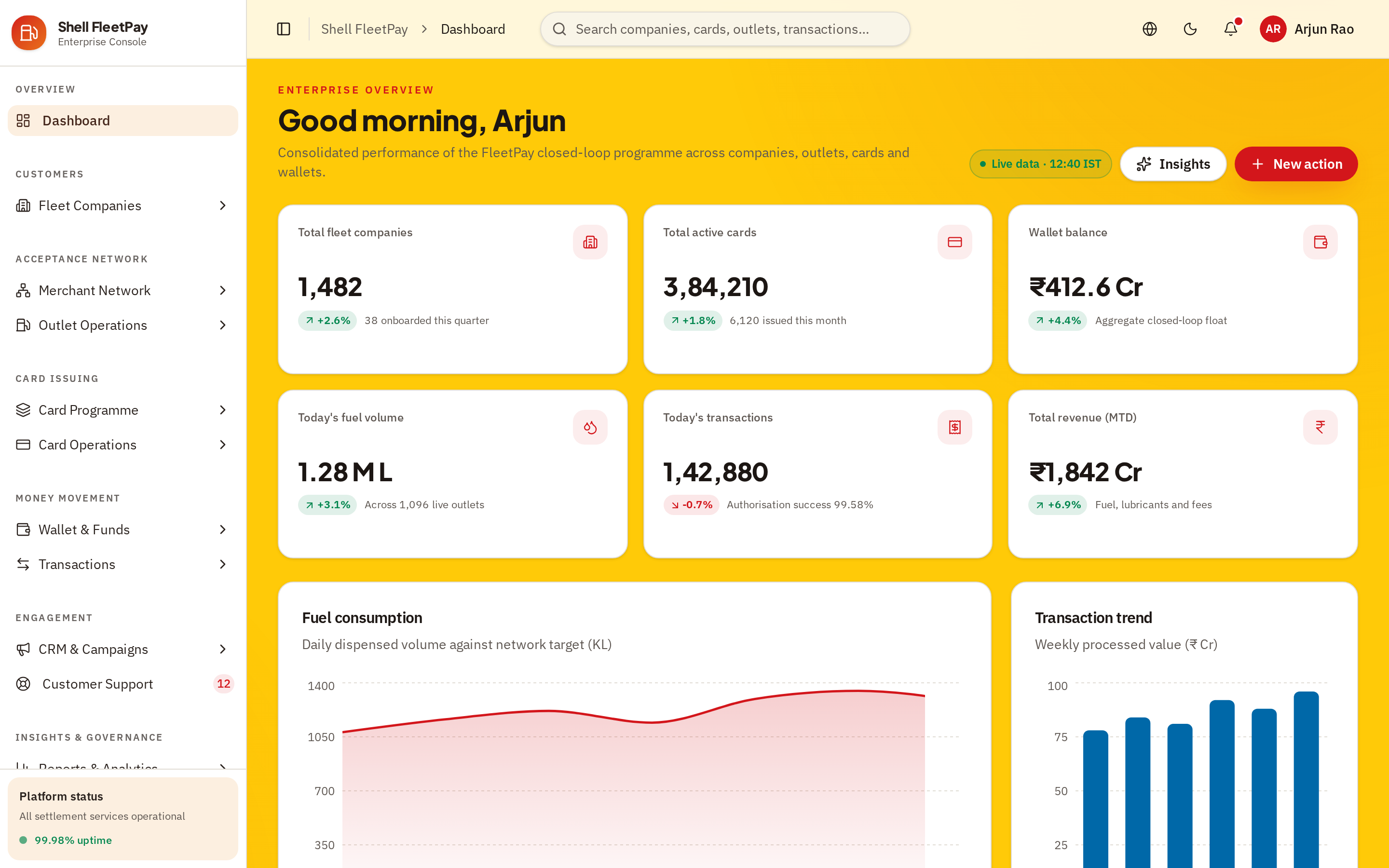Image resolution: width=1389 pixels, height=868 pixels.
Task: Open the Insights button
Action: click(1173, 164)
